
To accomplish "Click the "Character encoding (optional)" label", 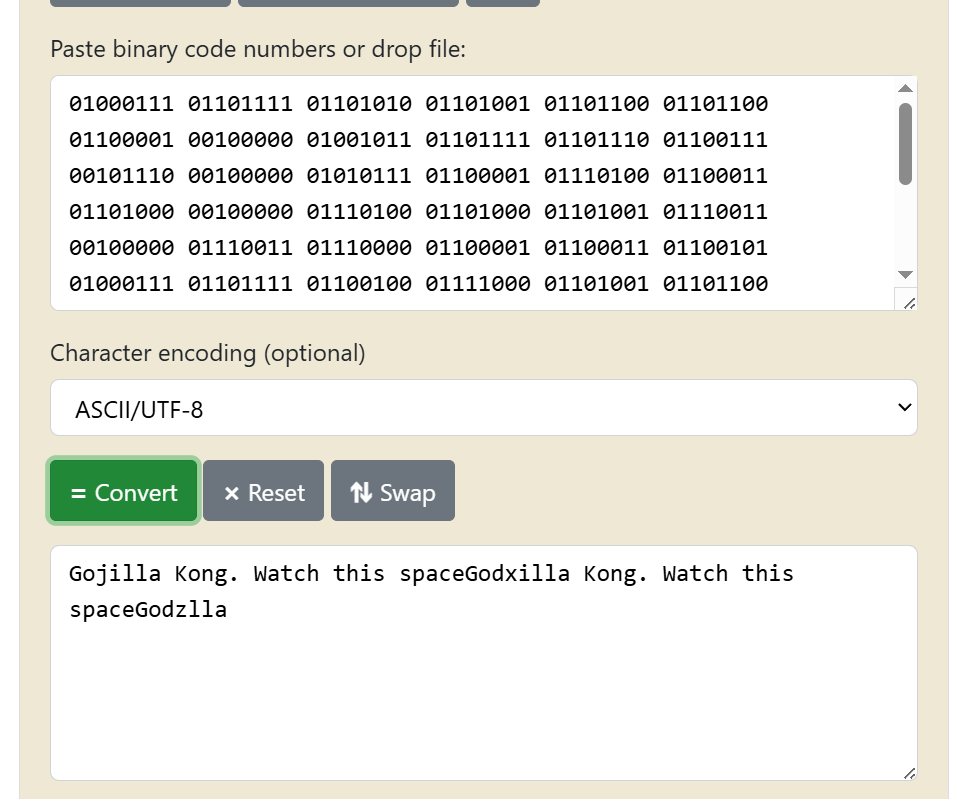I will tap(208, 353).
